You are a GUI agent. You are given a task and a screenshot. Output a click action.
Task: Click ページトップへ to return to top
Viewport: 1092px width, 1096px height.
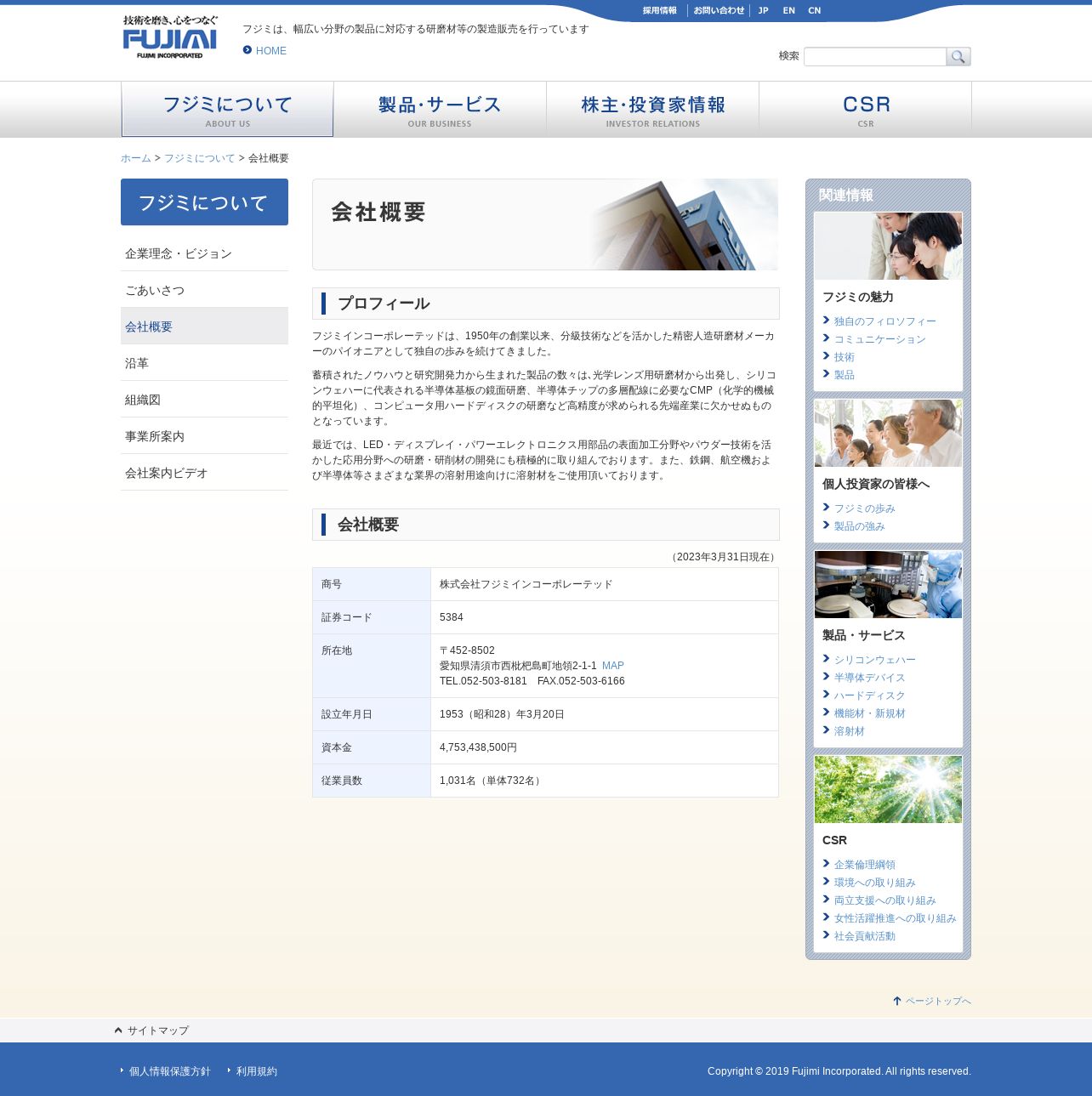tap(938, 1001)
